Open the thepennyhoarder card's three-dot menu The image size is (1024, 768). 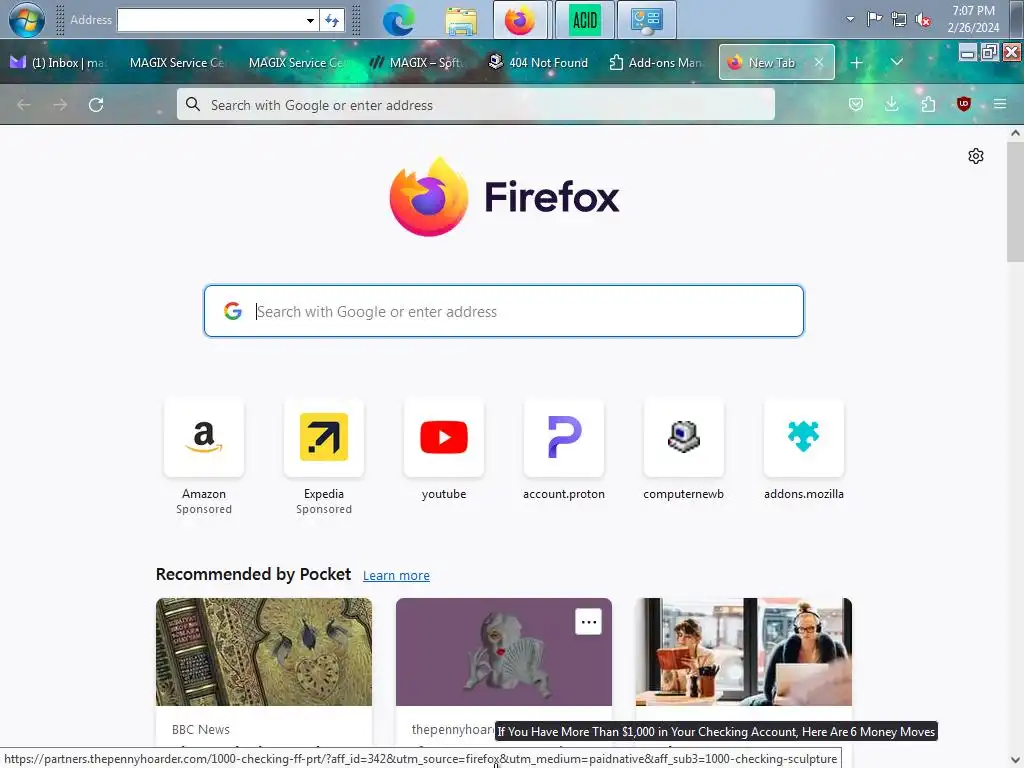coord(588,622)
